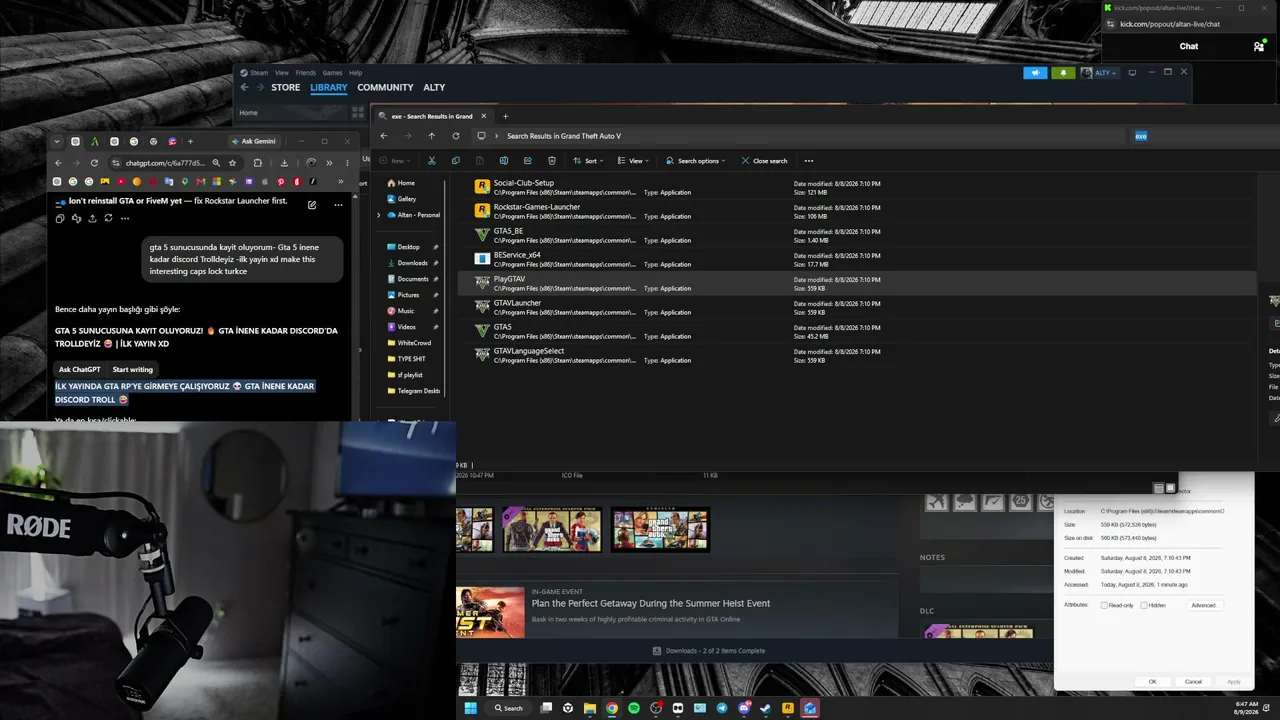This screenshot has width=1280, height=720.
Task: Select the PlayGTAV application result
Action: (856, 284)
